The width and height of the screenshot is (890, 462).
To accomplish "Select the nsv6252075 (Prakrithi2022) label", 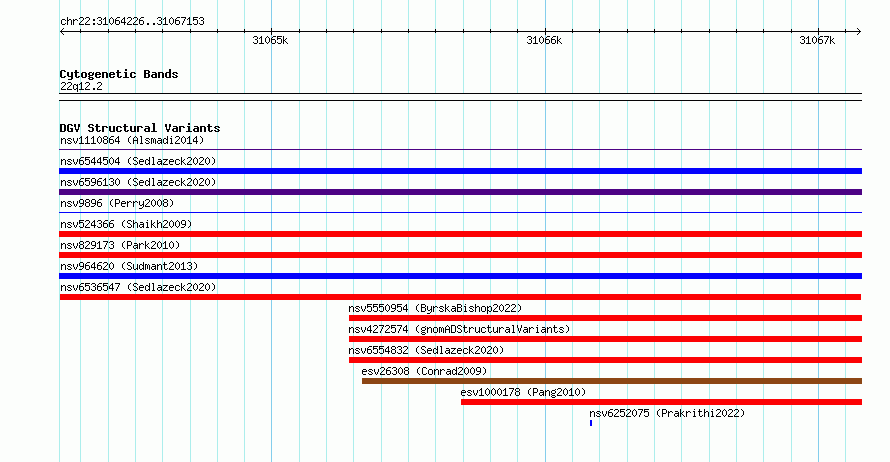I will (667, 413).
